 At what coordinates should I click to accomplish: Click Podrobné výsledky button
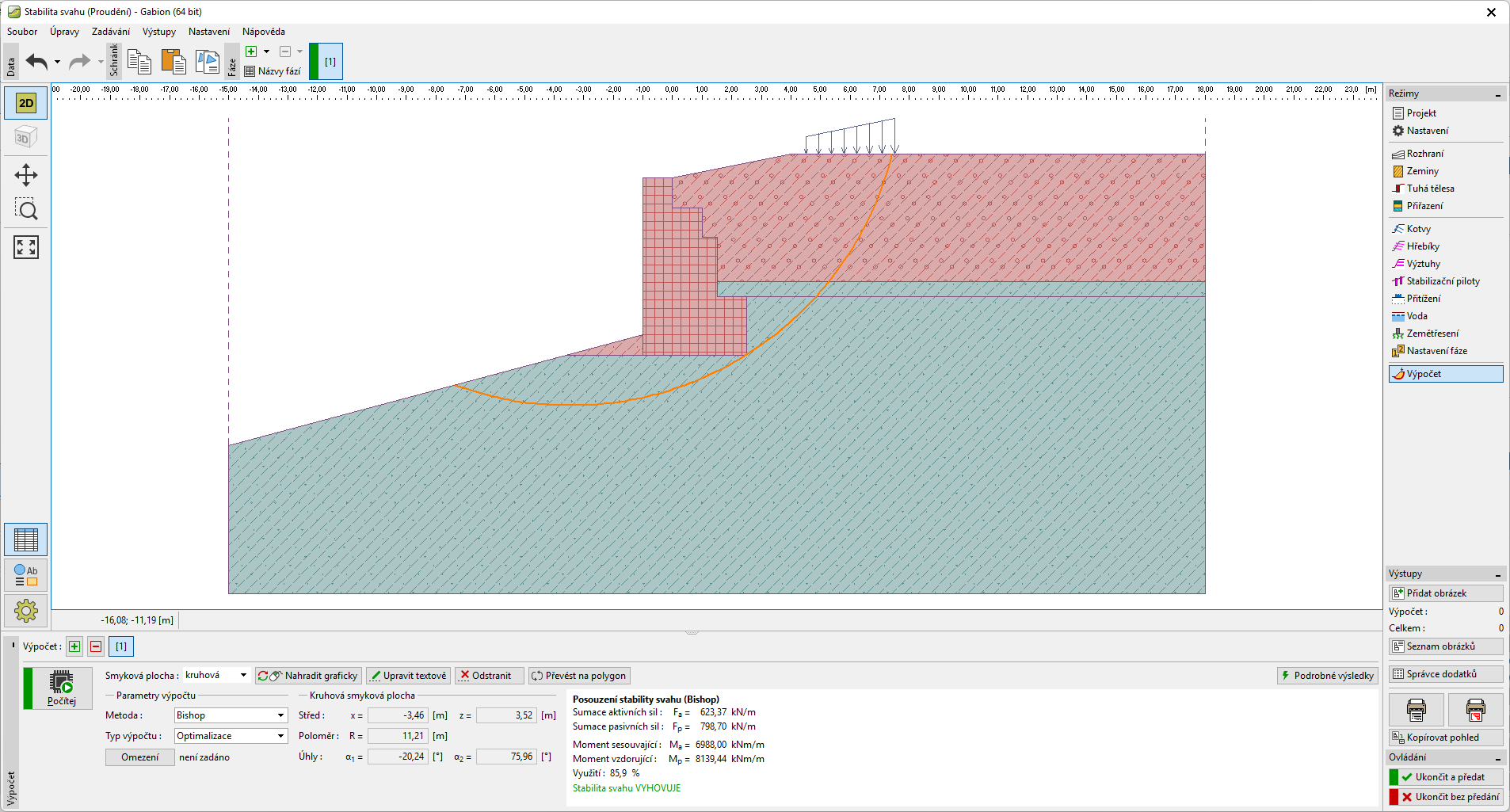tap(1327, 676)
